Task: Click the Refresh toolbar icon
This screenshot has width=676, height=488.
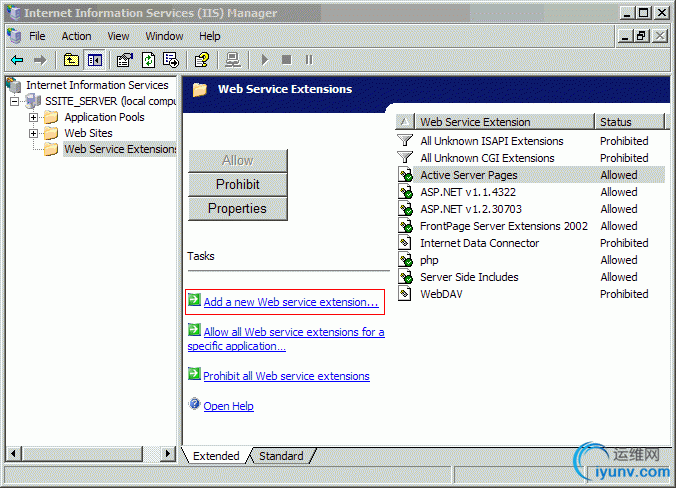Action: pos(148,60)
